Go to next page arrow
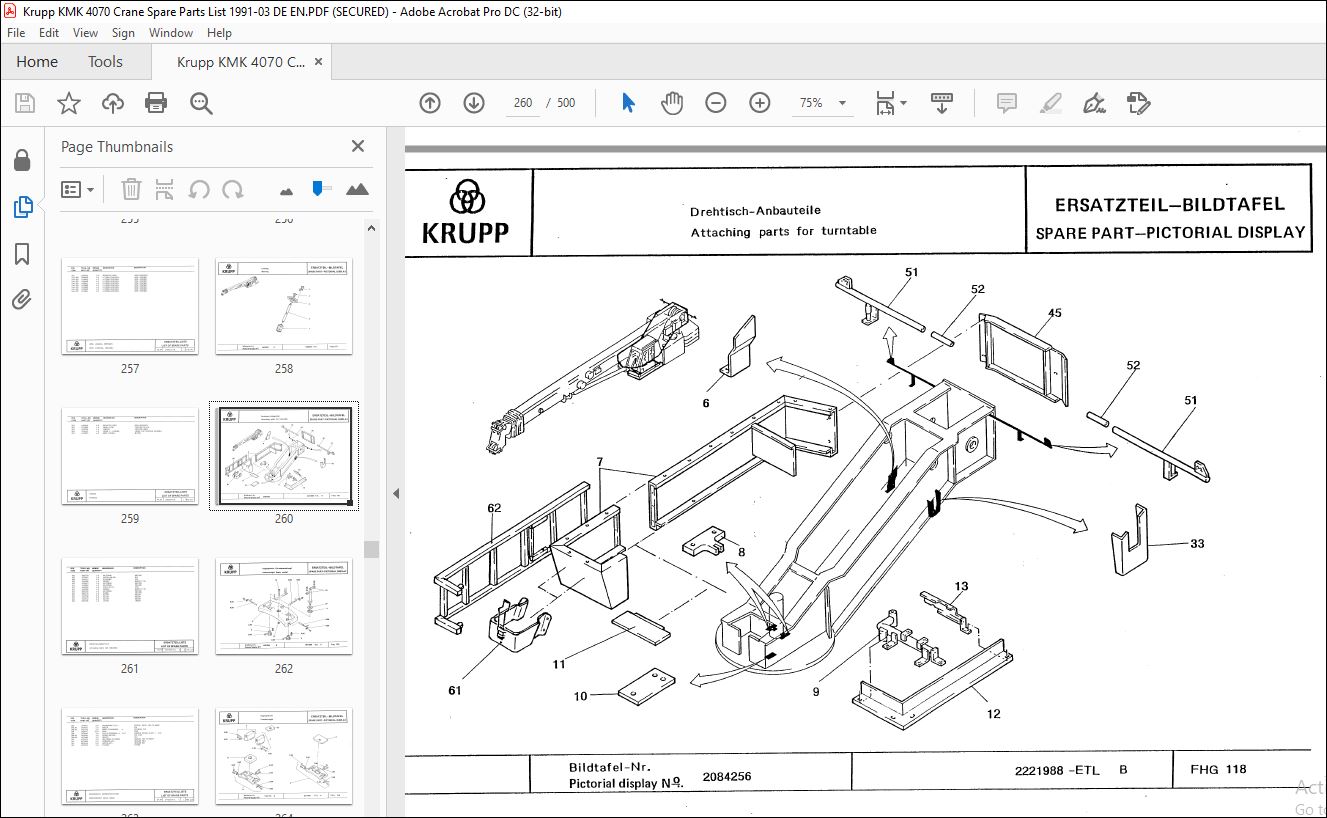This screenshot has height=818, width=1327. coord(474,103)
